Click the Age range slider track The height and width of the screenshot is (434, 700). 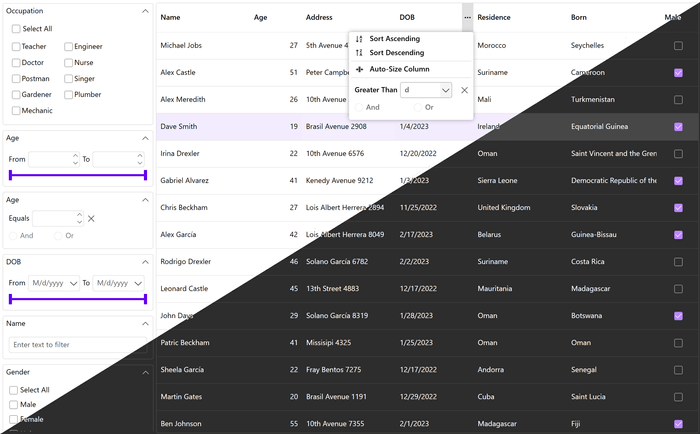point(78,175)
